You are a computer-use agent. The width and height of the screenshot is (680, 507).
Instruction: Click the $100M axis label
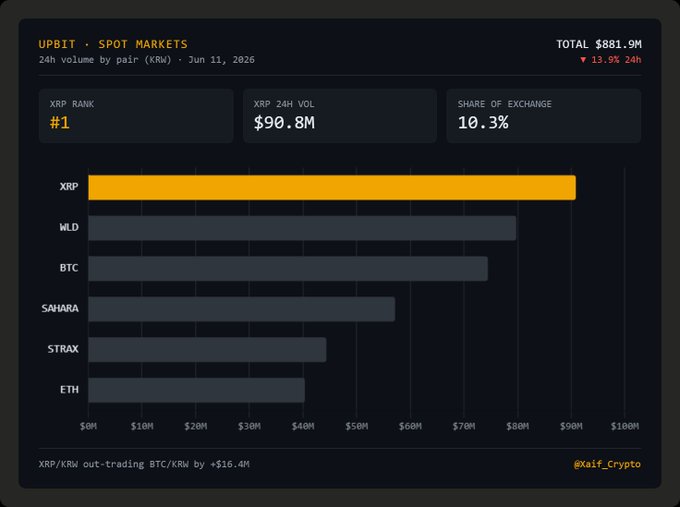coord(624,426)
